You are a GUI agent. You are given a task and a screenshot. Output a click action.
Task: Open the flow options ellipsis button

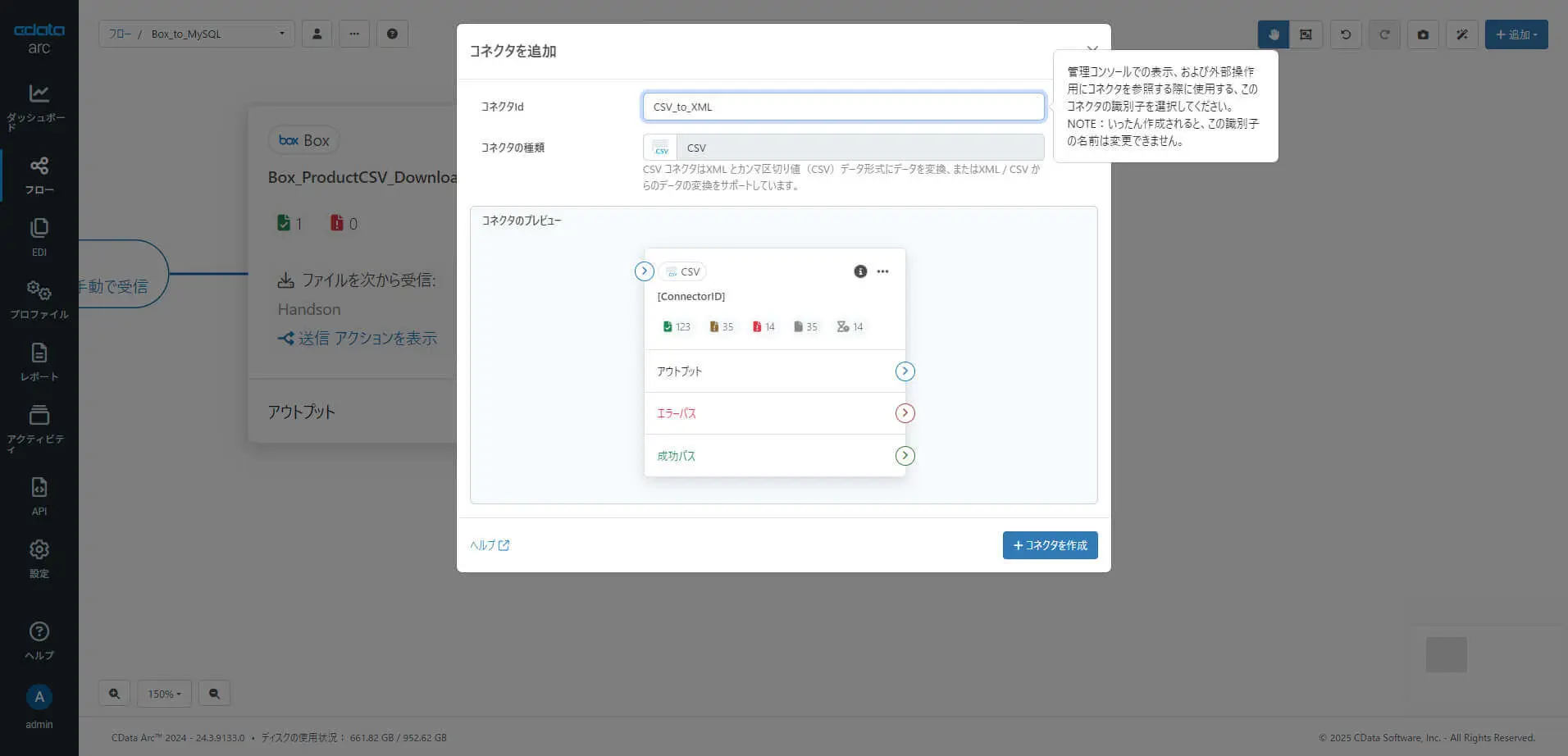tap(354, 34)
